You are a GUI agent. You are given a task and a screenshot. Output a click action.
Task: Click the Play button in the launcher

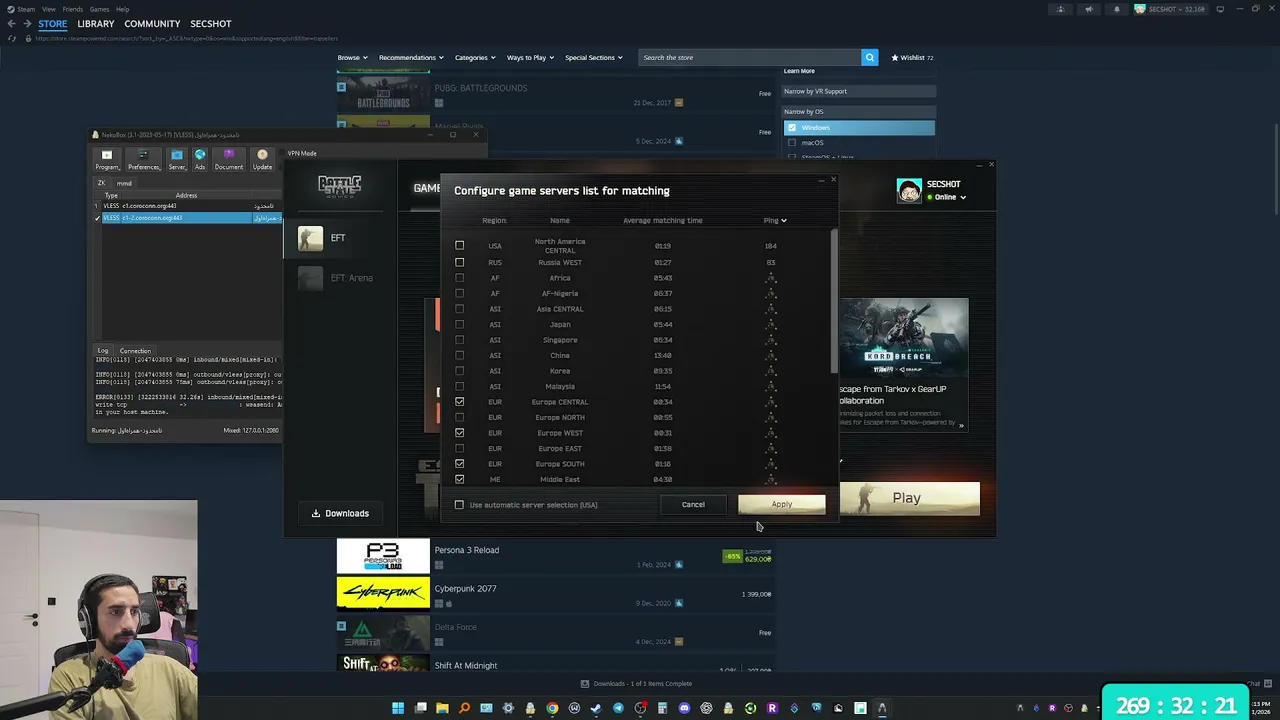click(907, 498)
